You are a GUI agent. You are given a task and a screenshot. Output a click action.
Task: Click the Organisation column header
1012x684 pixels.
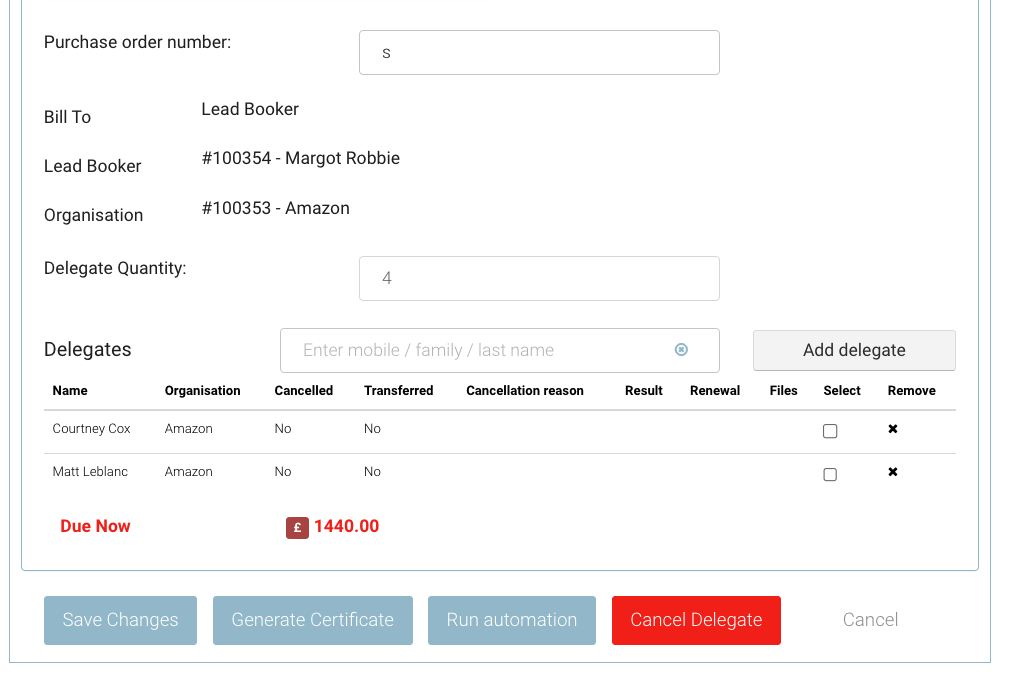[x=202, y=391]
